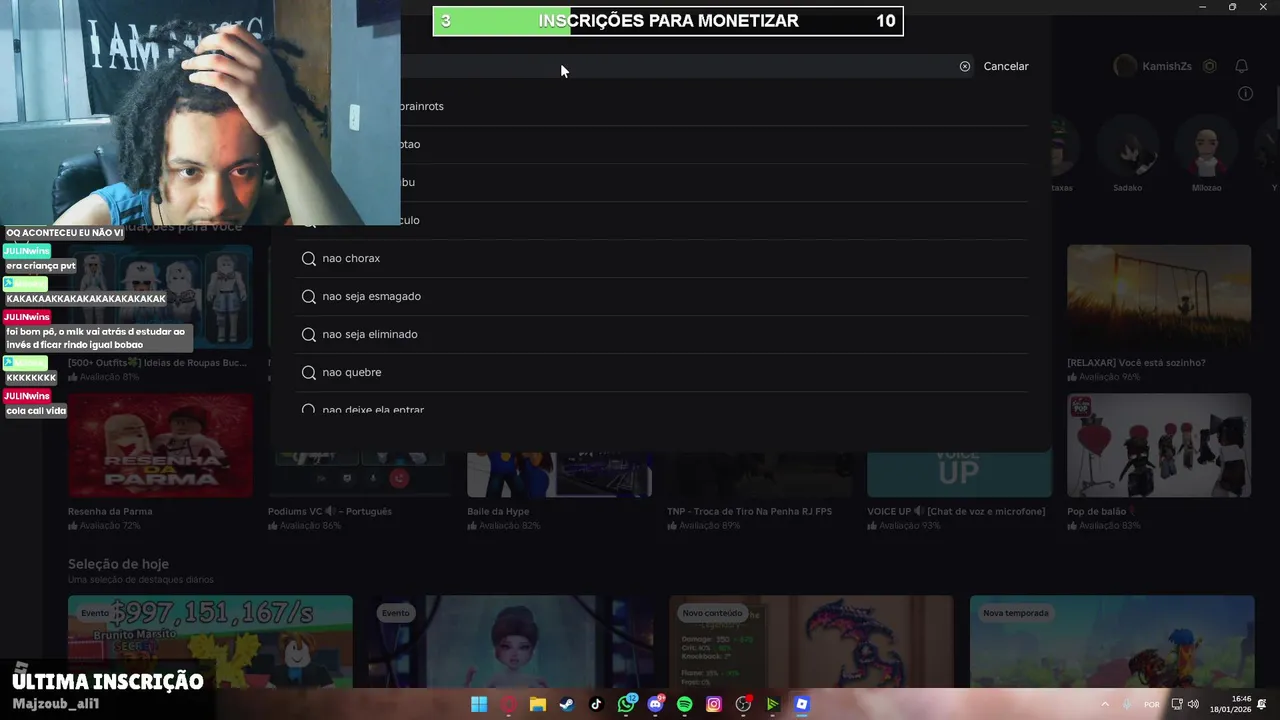Image resolution: width=1280 pixels, height=720 pixels.
Task: Click the magnifier icon beside 'nao chorax'
Action: pos(309,258)
